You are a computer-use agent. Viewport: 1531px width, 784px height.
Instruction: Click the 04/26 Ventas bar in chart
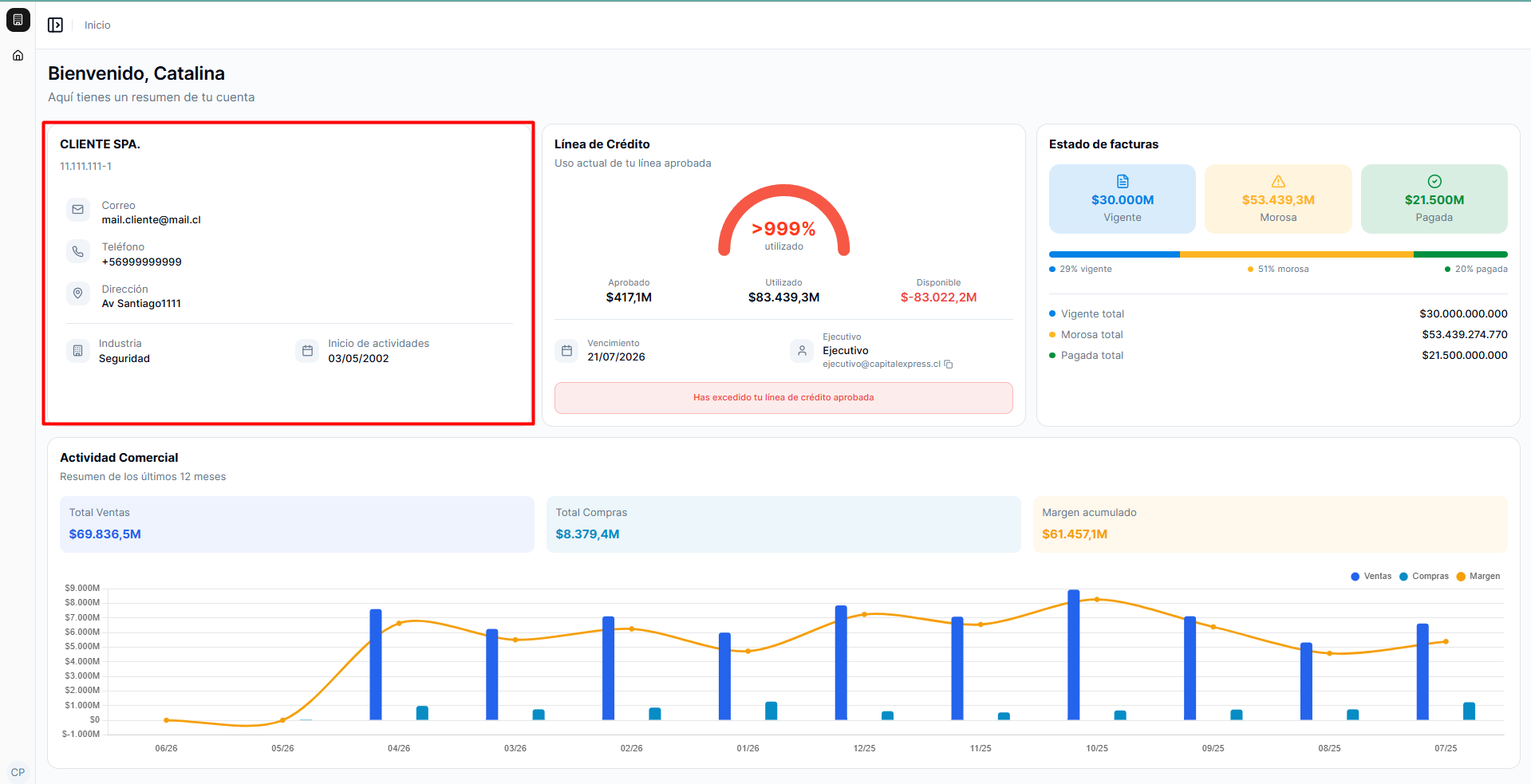pos(376,664)
